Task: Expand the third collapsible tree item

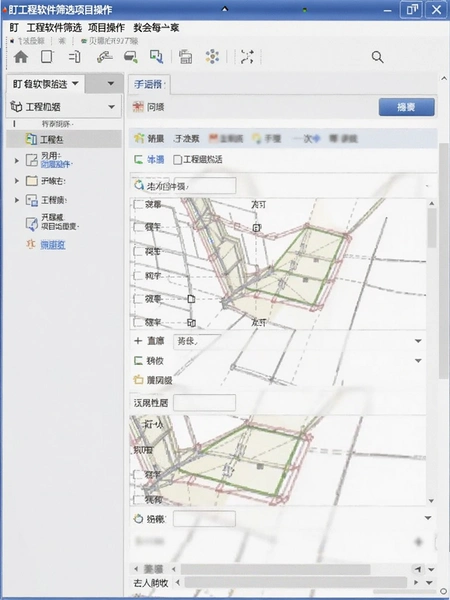Action: point(16,200)
